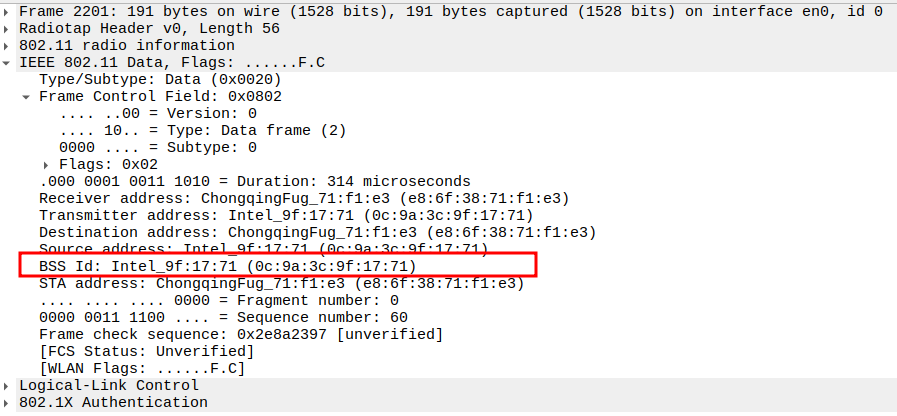Viewport: 897px width, 416px height.
Task: Select the highlighted BSS Id row
Action: coord(227,266)
